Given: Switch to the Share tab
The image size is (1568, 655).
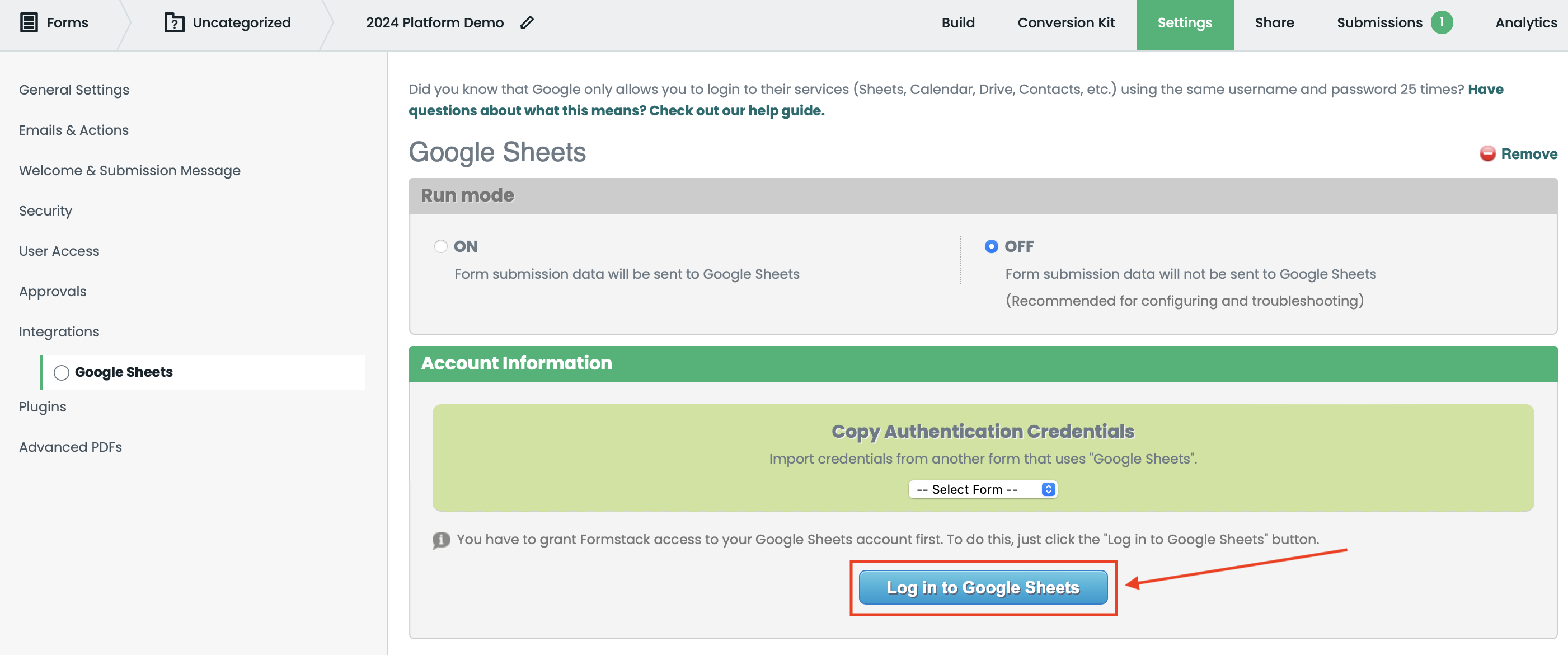Looking at the screenshot, I should tap(1274, 22).
